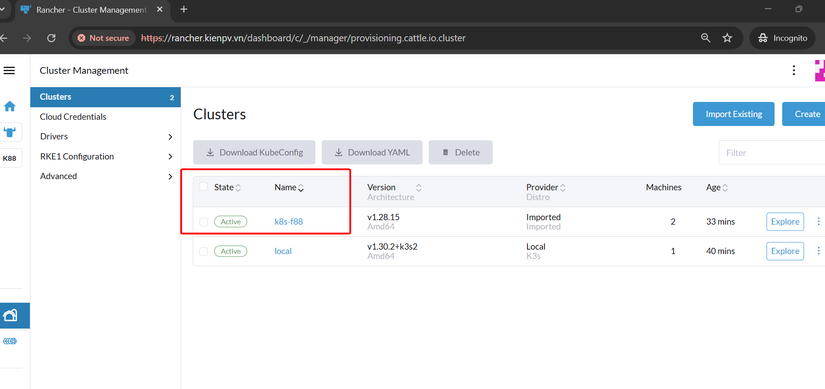The height and width of the screenshot is (389, 825).
Task: Click the Active badge for local
Action: point(230,251)
